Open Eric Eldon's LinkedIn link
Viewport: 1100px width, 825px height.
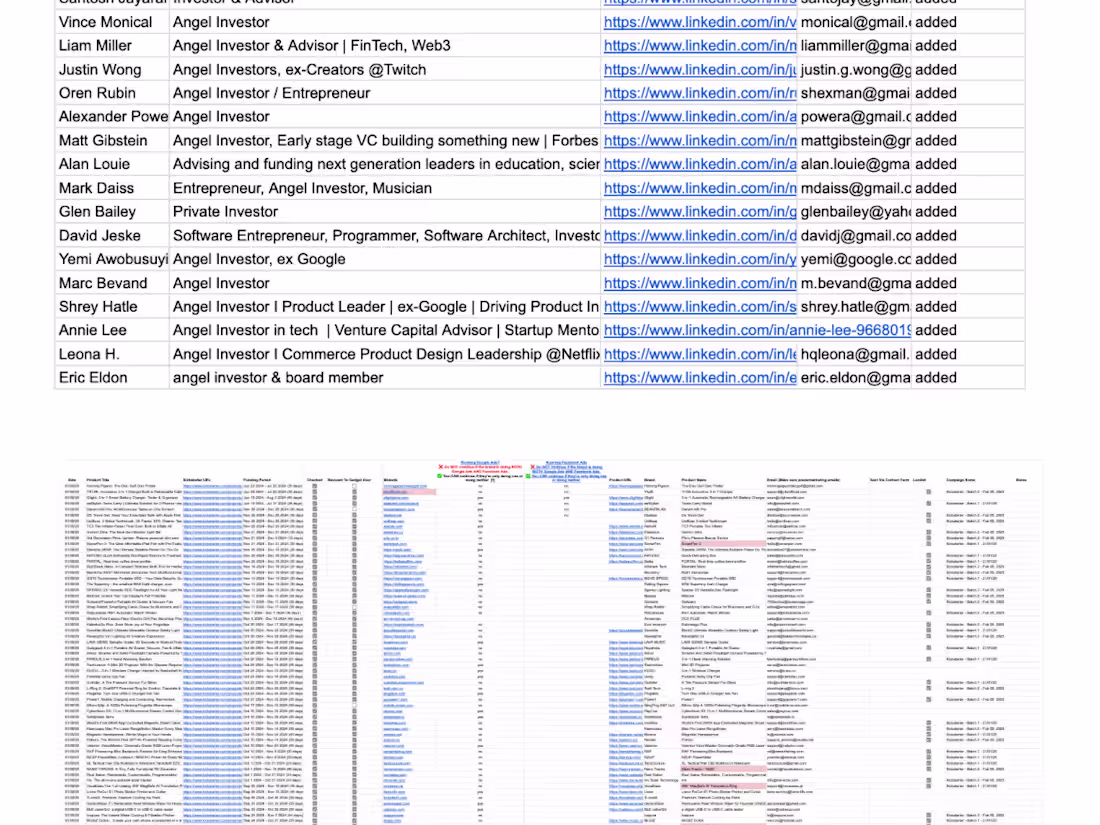click(x=699, y=378)
